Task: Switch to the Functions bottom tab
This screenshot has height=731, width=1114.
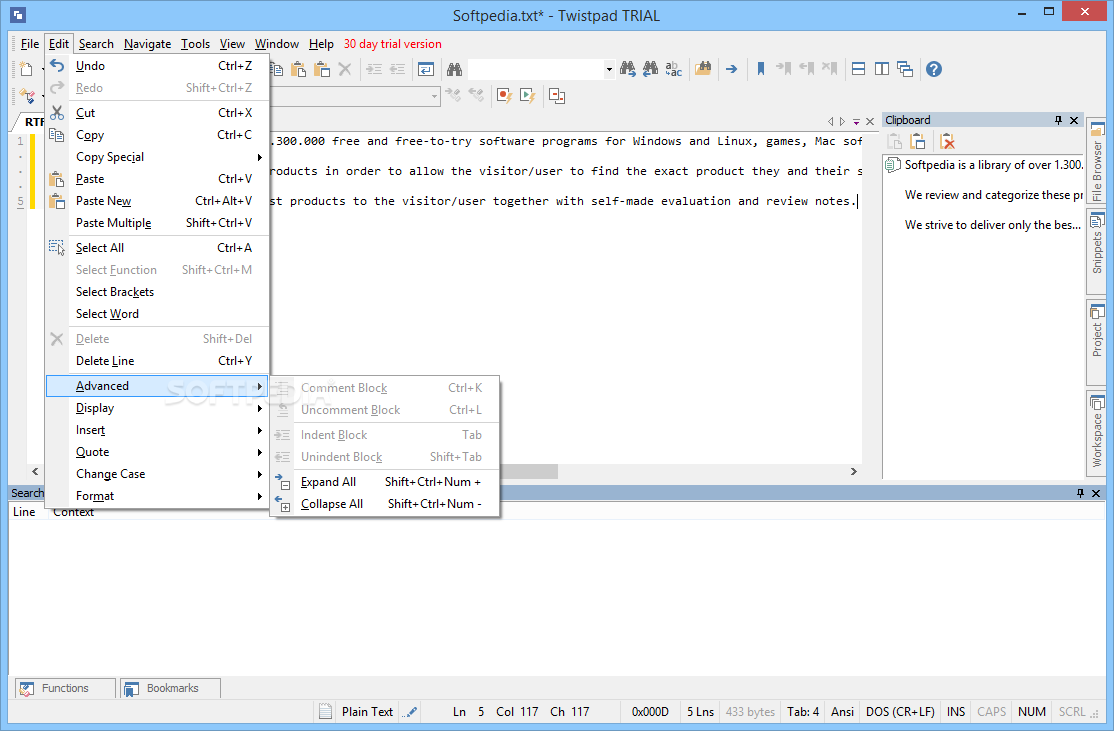Action: (x=65, y=688)
